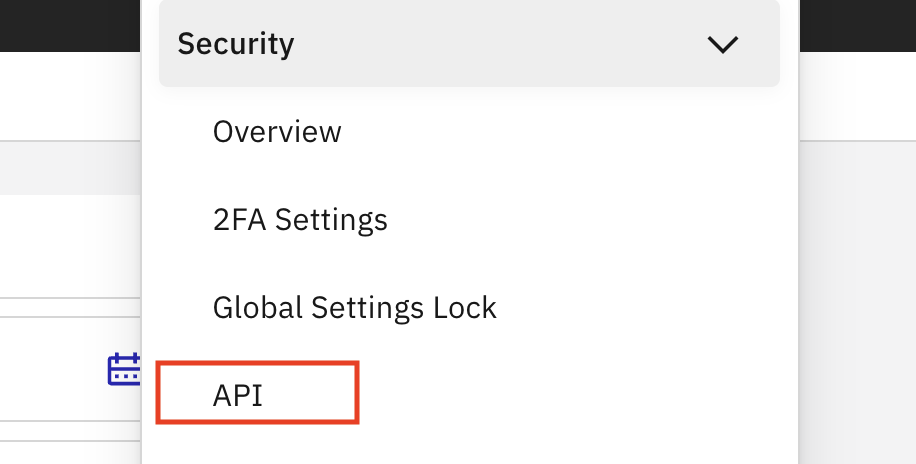Toggle the Security dropdown's down arrow
916x464 pixels.
tap(723, 44)
